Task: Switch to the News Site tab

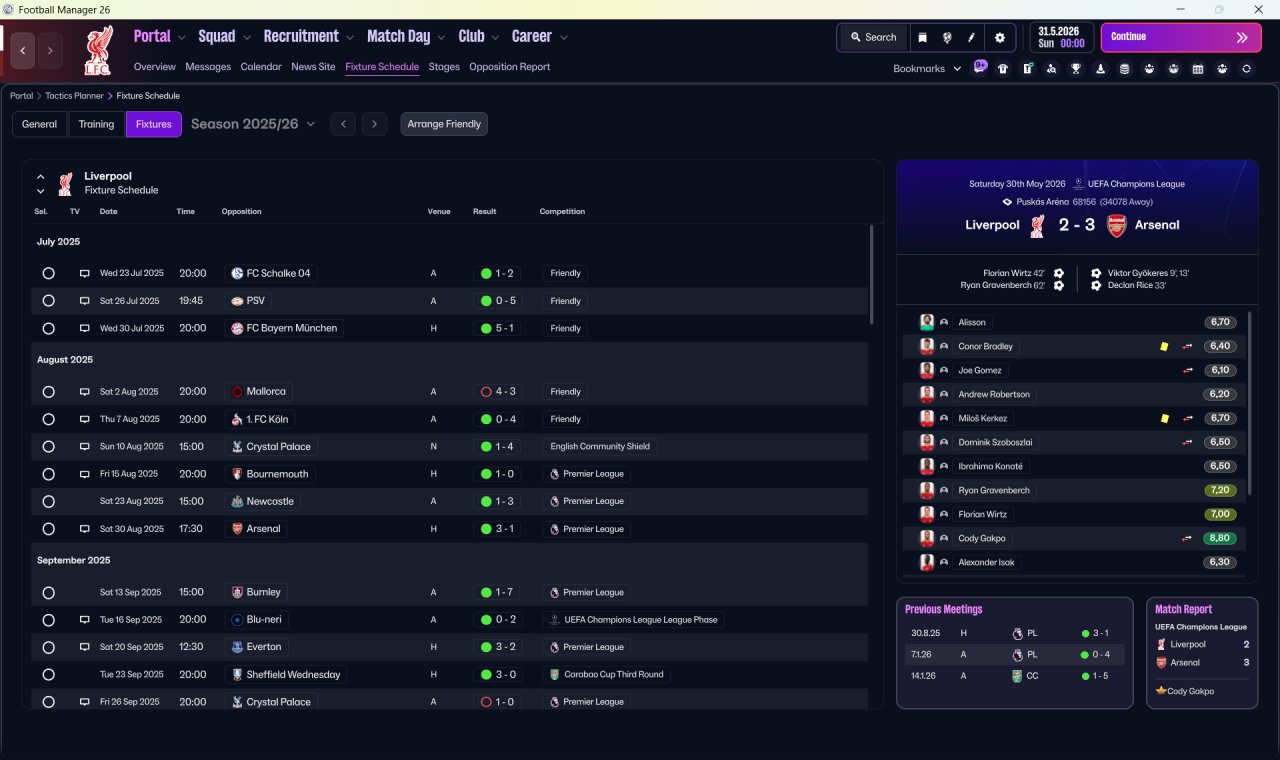Action: (313, 67)
